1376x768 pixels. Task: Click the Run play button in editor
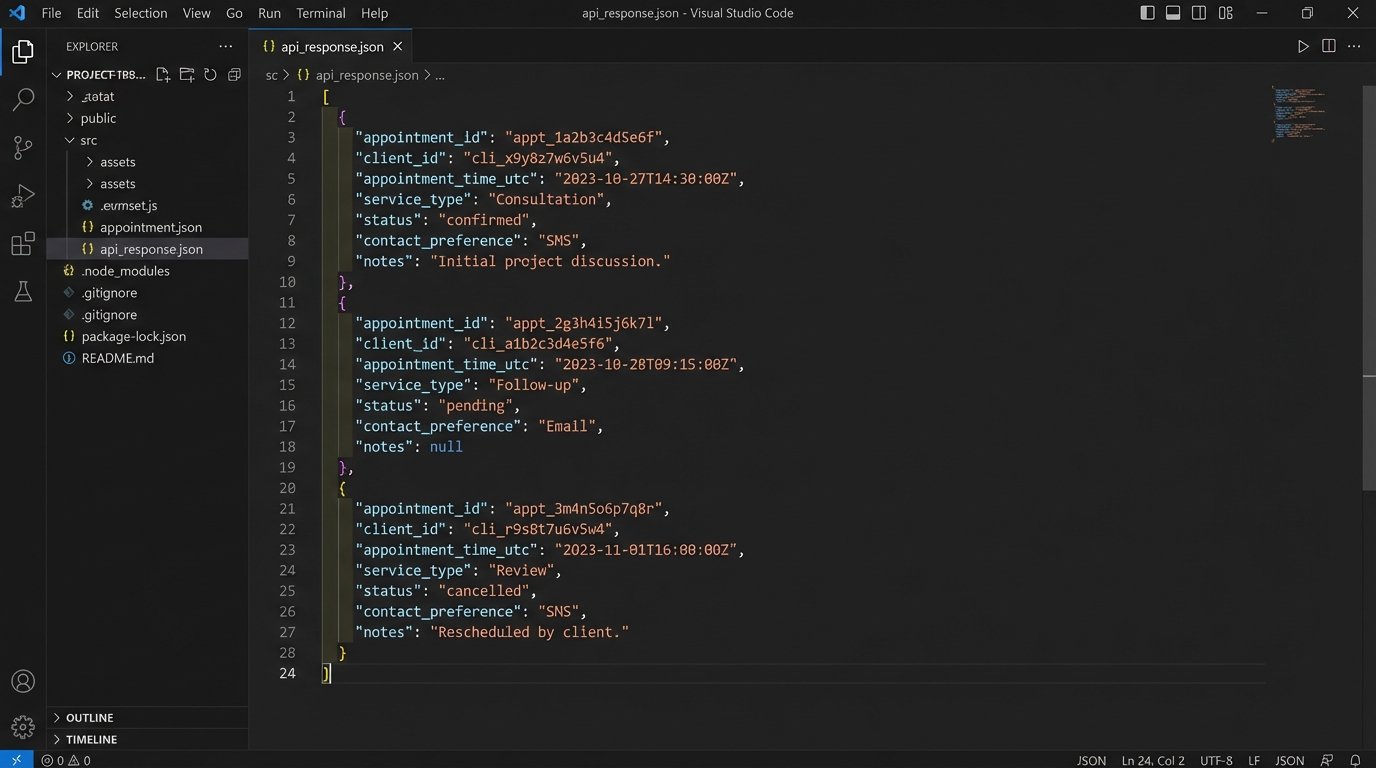tap(1302, 47)
